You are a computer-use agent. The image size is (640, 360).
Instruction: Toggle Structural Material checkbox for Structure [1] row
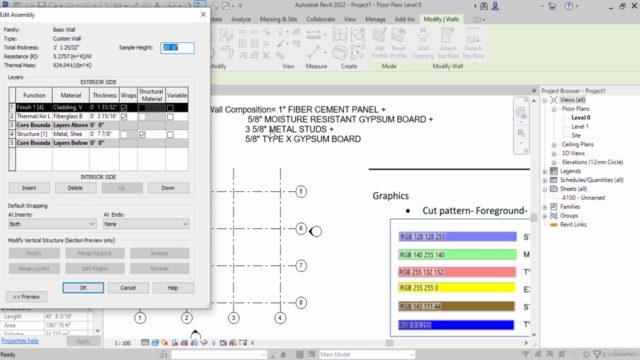(142, 134)
